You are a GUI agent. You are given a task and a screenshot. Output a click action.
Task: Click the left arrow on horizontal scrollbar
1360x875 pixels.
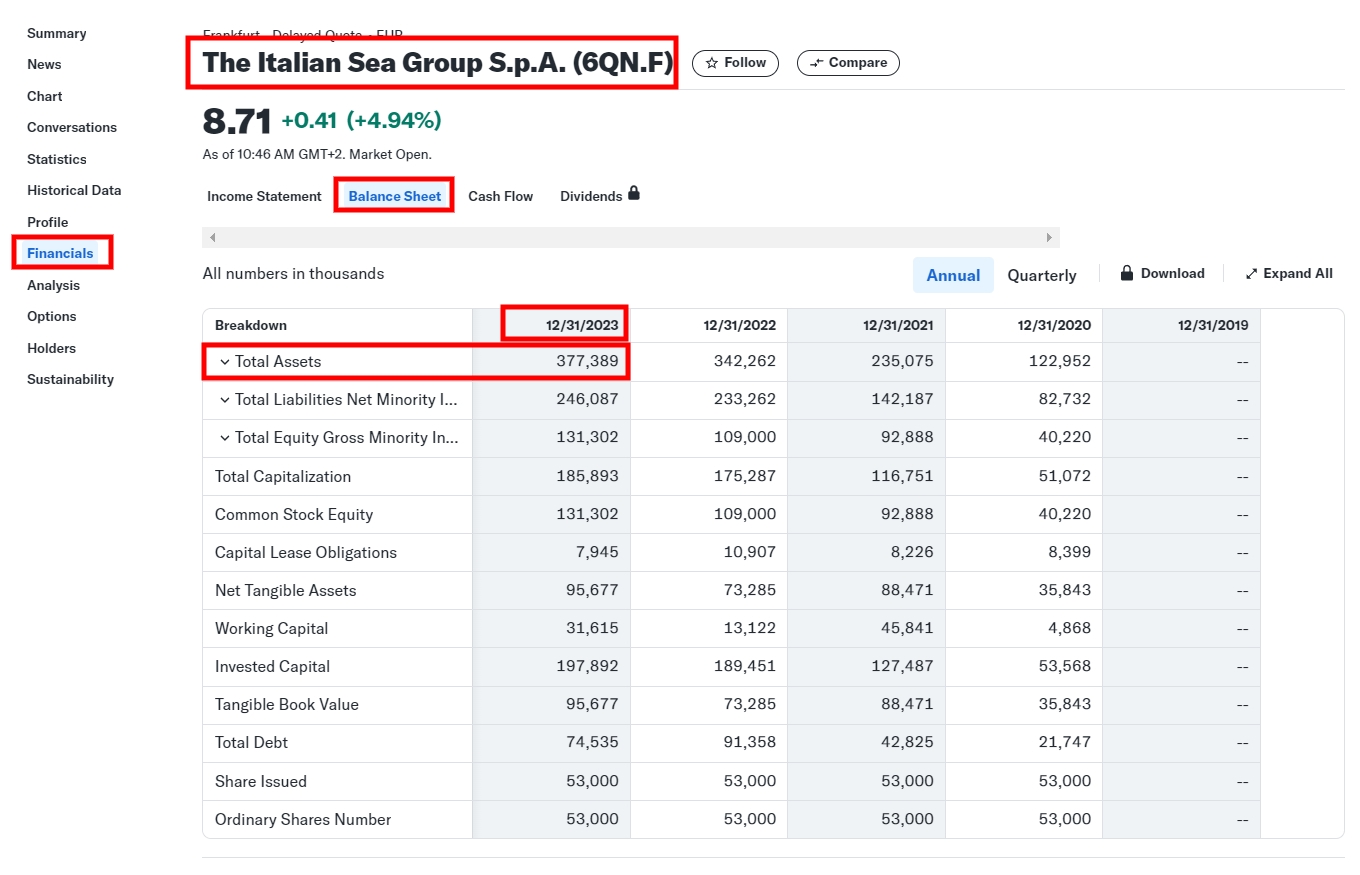click(x=212, y=238)
